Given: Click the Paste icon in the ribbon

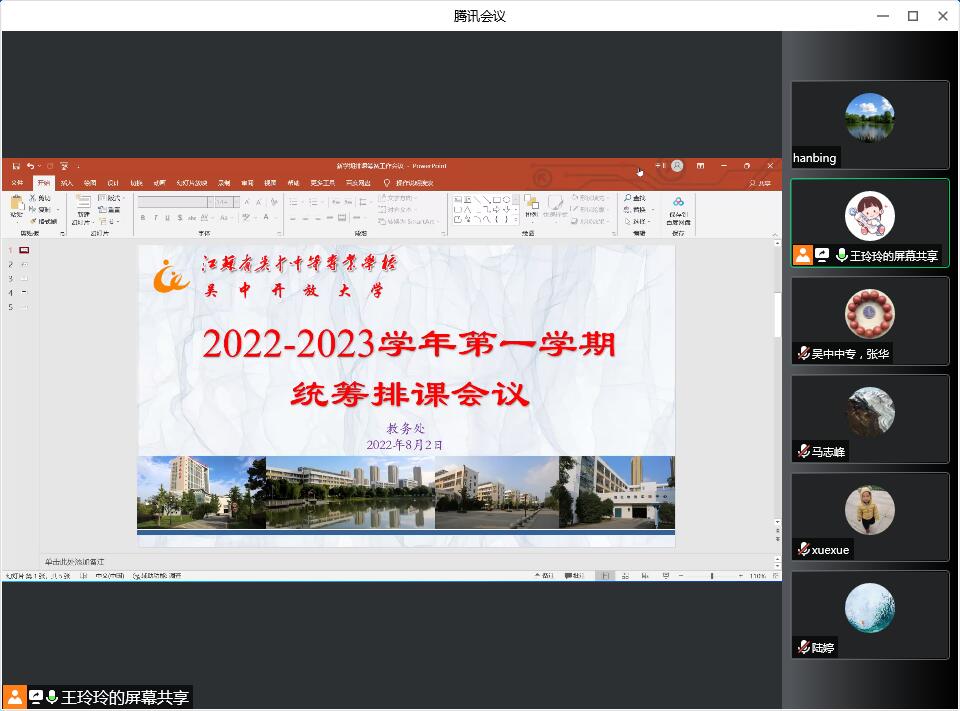Looking at the screenshot, I should pos(17,204).
